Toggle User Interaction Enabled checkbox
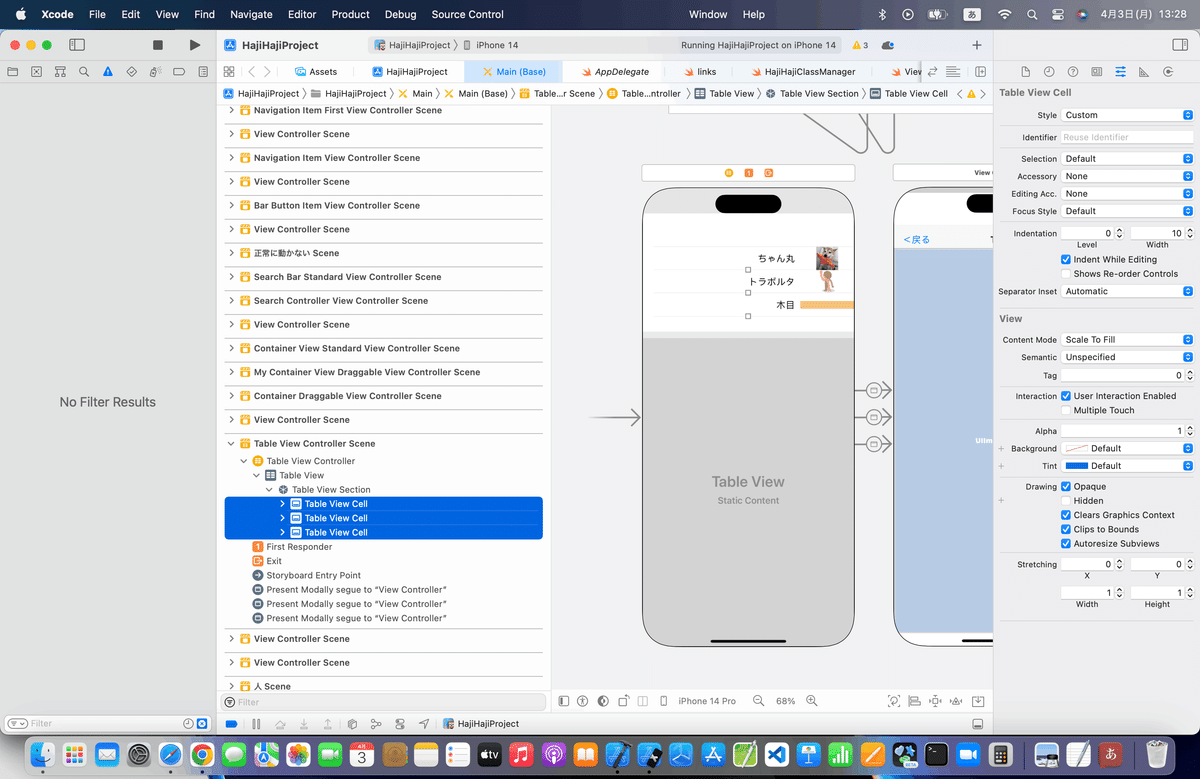1200x779 pixels. (1066, 396)
